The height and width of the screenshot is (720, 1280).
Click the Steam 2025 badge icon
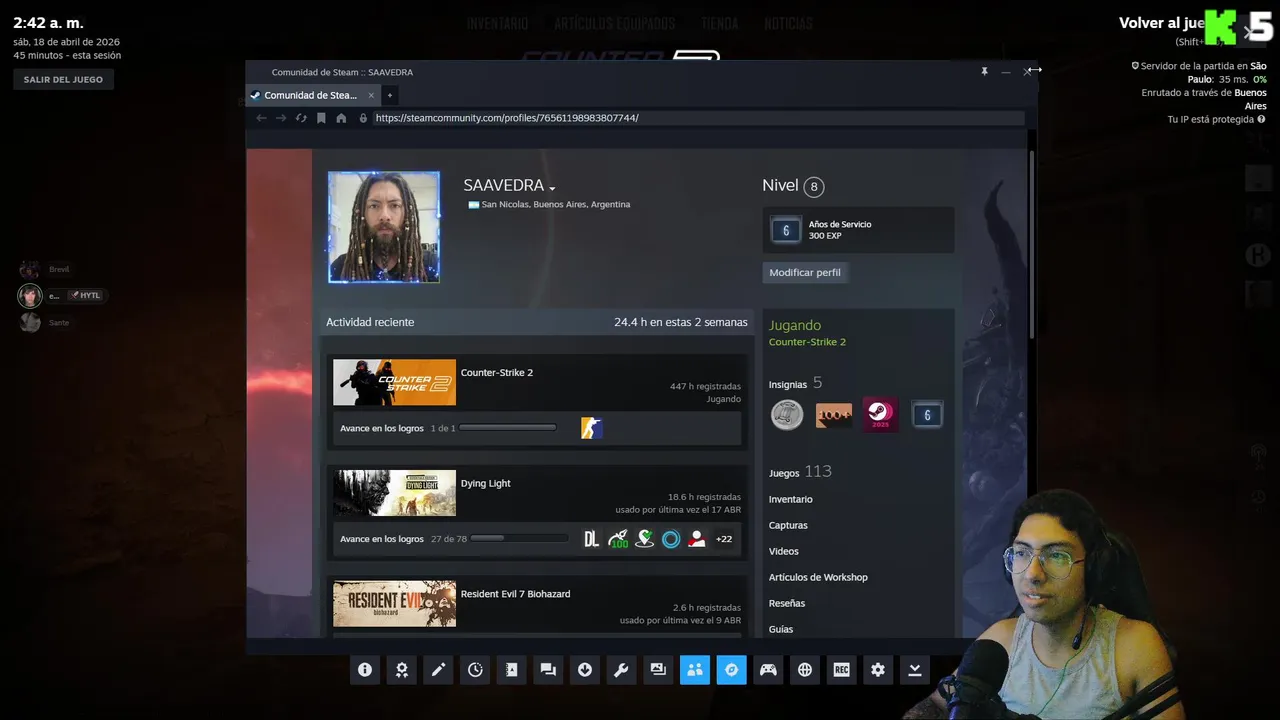coord(880,414)
